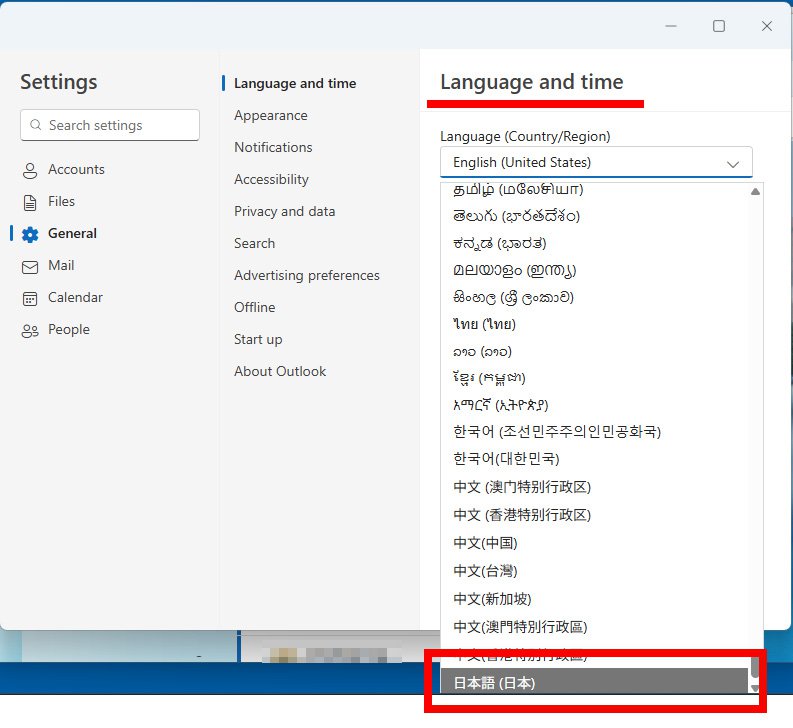The height and width of the screenshot is (728, 793).
Task: Go to Privacy and data settings
Action: pyautogui.click(x=284, y=212)
